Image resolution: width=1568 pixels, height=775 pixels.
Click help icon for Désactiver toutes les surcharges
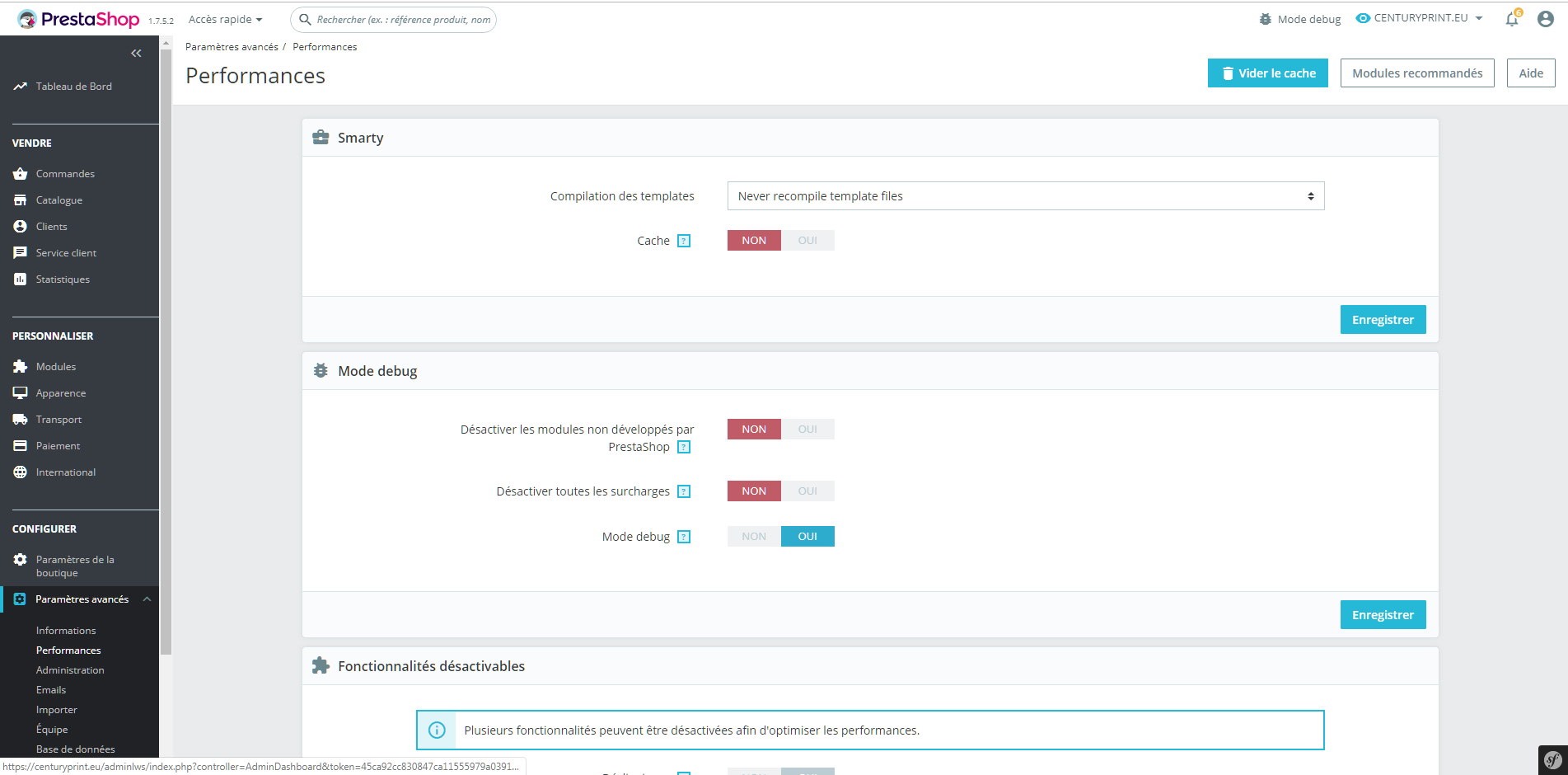pyautogui.click(x=684, y=491)
